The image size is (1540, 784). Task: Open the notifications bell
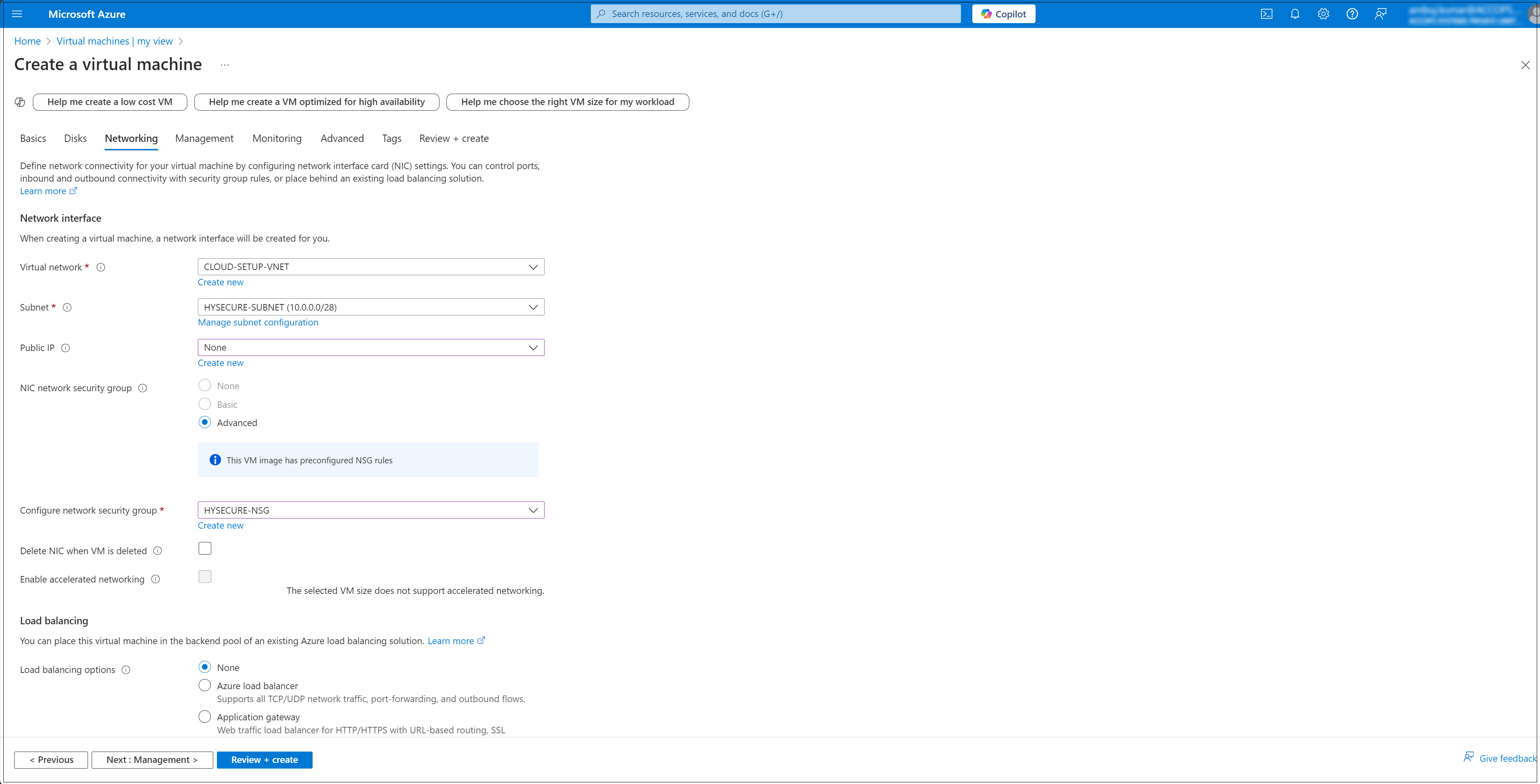(1295, 14)
